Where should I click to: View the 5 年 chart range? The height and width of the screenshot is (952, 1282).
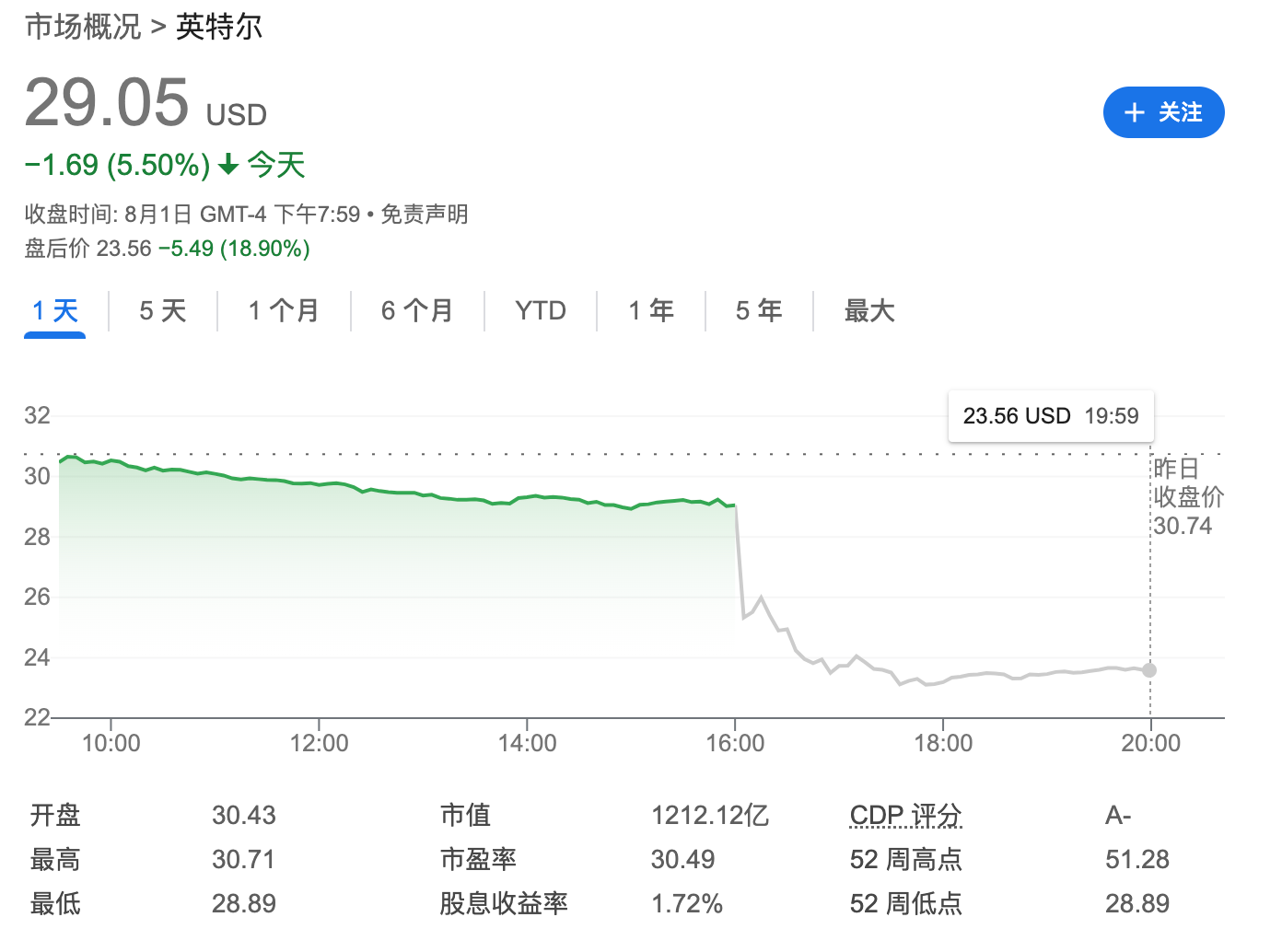[759, 311]
